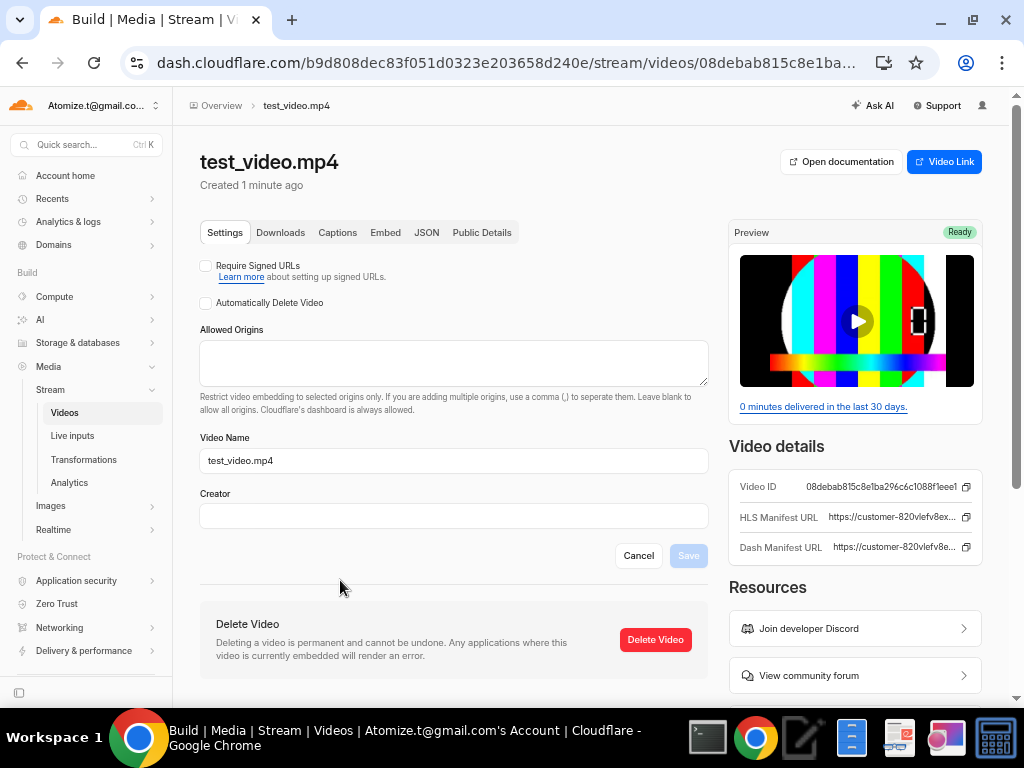This screenshot has height=768, width=1024.
Task: Open the JSON tab
Action: 426,232
